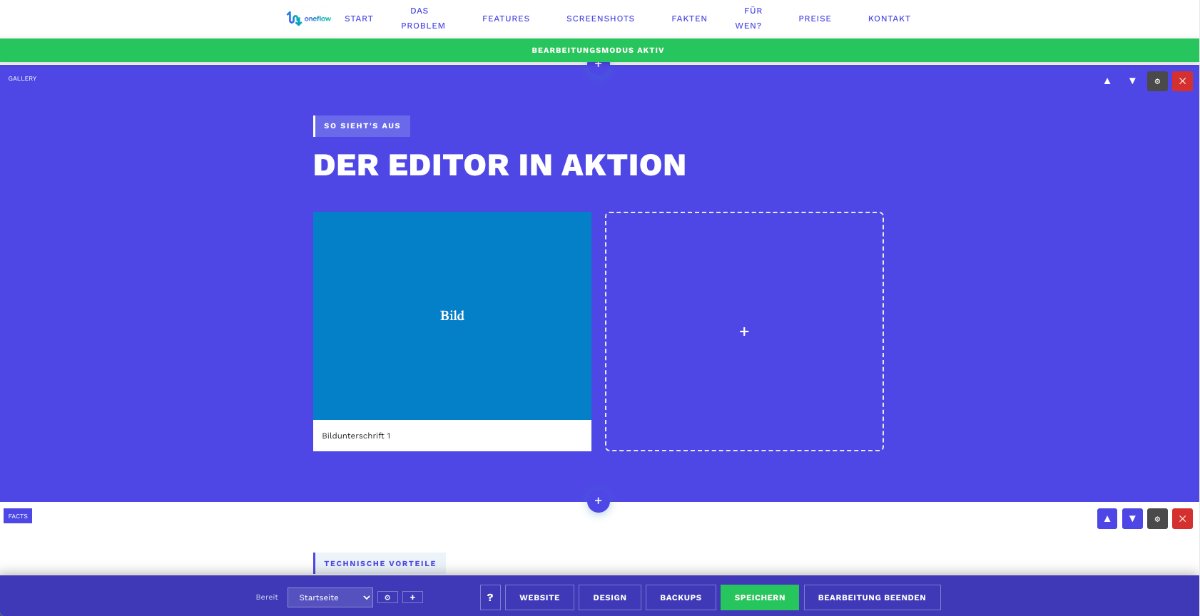1200x616 pixels.
Task: Move the Gallery section down
Action: tap(1132, 81)
